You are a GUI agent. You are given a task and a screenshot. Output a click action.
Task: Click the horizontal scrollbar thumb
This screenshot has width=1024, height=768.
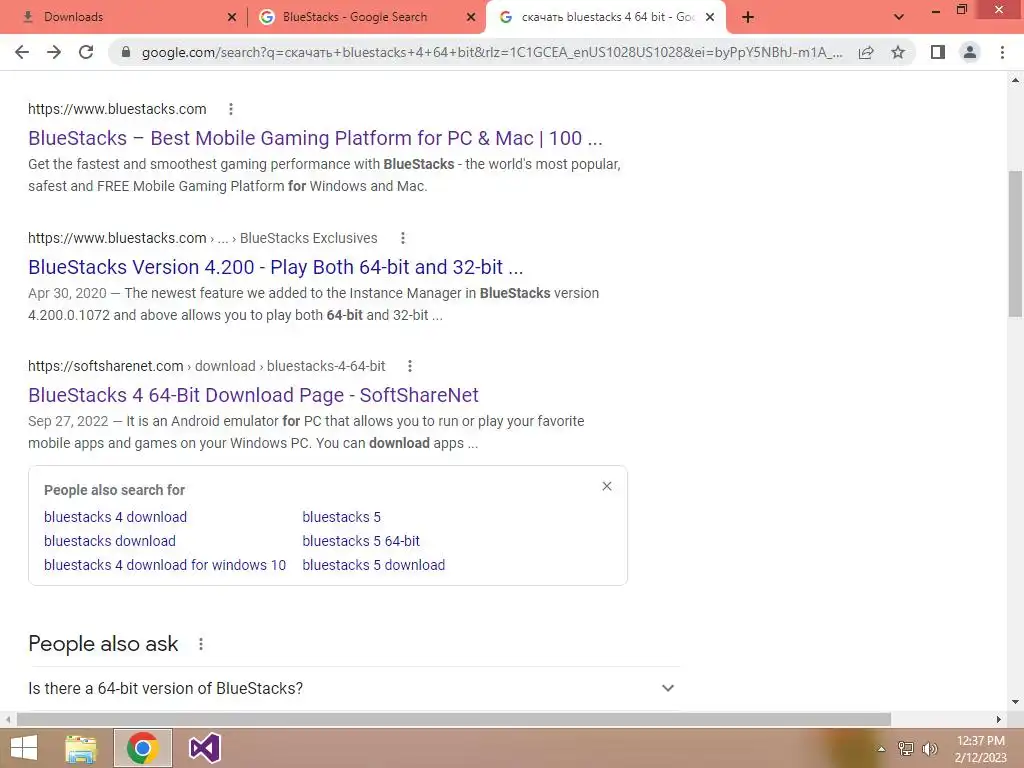pyautogui.click(x=454, y=719)
